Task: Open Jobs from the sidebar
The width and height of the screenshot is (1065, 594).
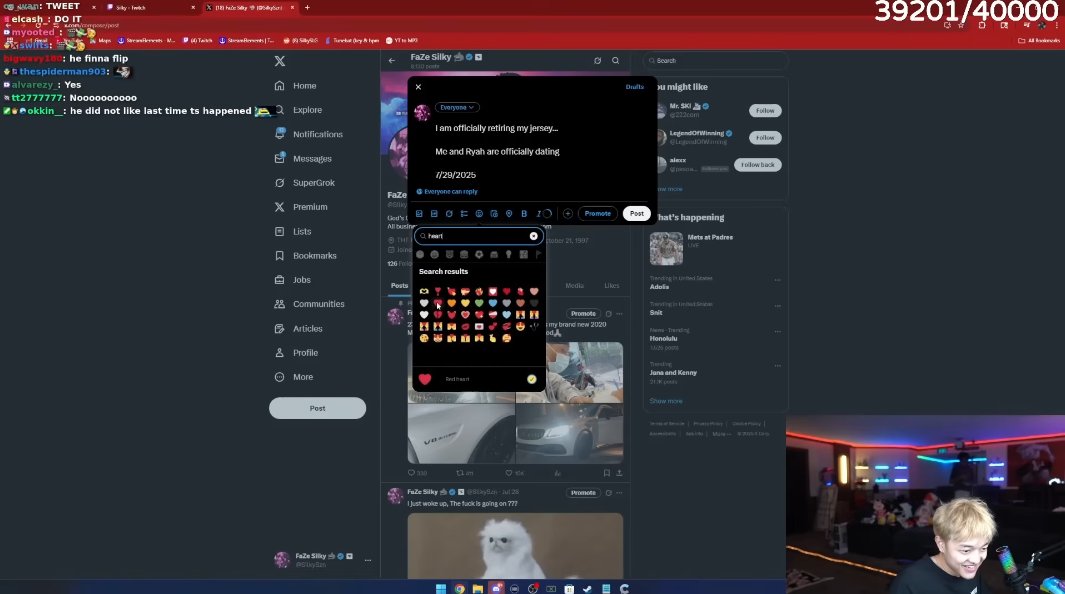Action: tap(293, 280)
